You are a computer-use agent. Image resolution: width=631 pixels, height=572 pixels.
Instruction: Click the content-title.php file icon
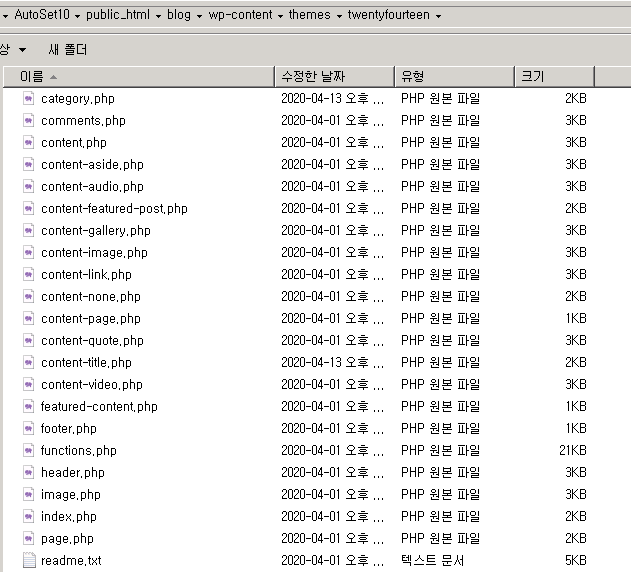pos(29,363)
